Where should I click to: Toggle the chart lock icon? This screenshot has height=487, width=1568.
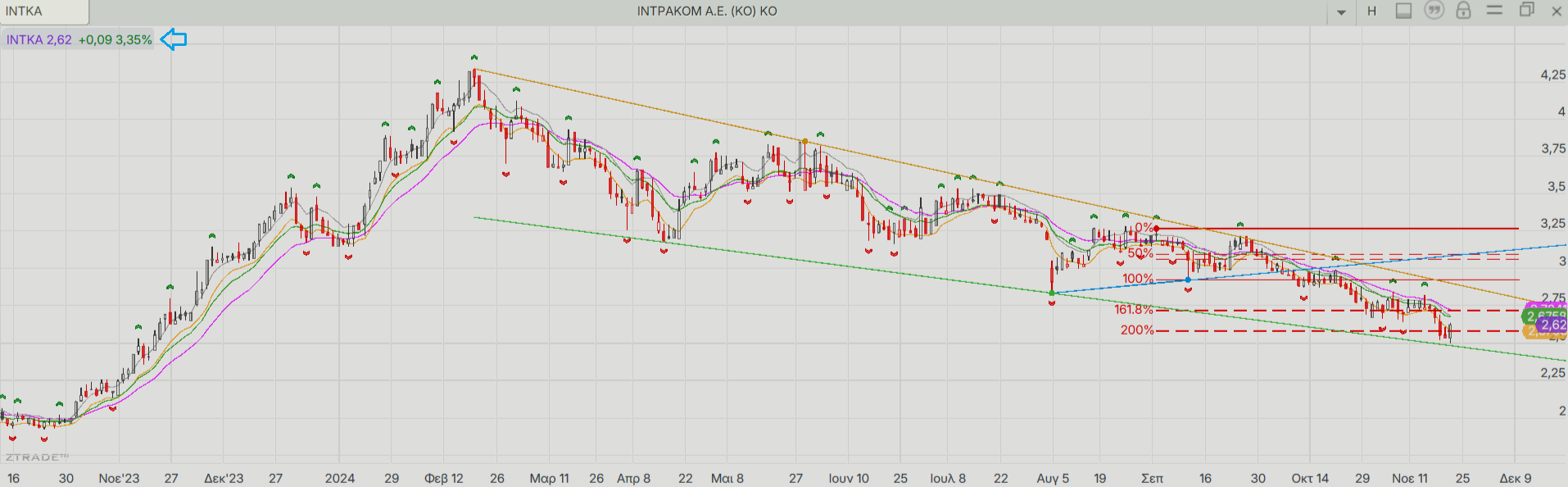[x=1463, y=11]
